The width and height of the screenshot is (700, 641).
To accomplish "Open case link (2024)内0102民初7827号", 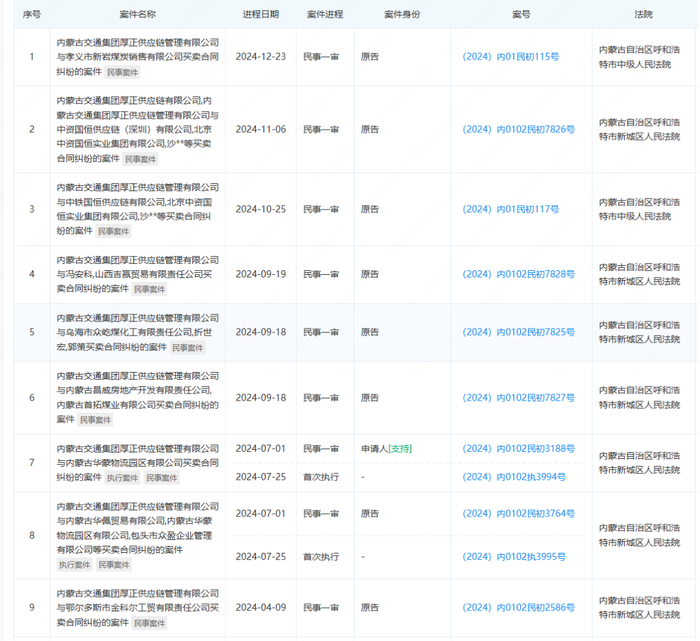I will [518, 398].
